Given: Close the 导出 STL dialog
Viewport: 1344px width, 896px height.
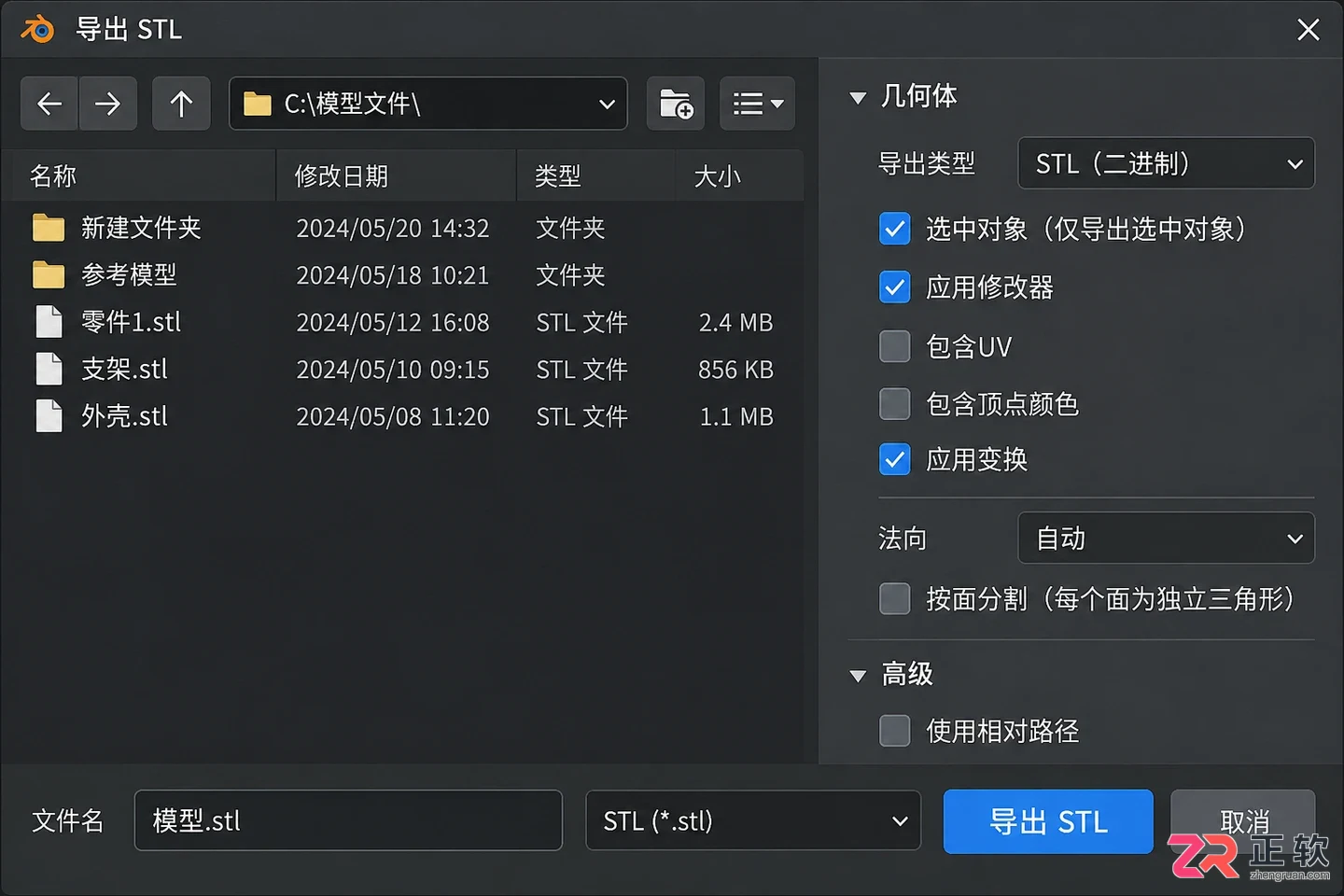Looking at the screenshot, I should pos(1309,30).
